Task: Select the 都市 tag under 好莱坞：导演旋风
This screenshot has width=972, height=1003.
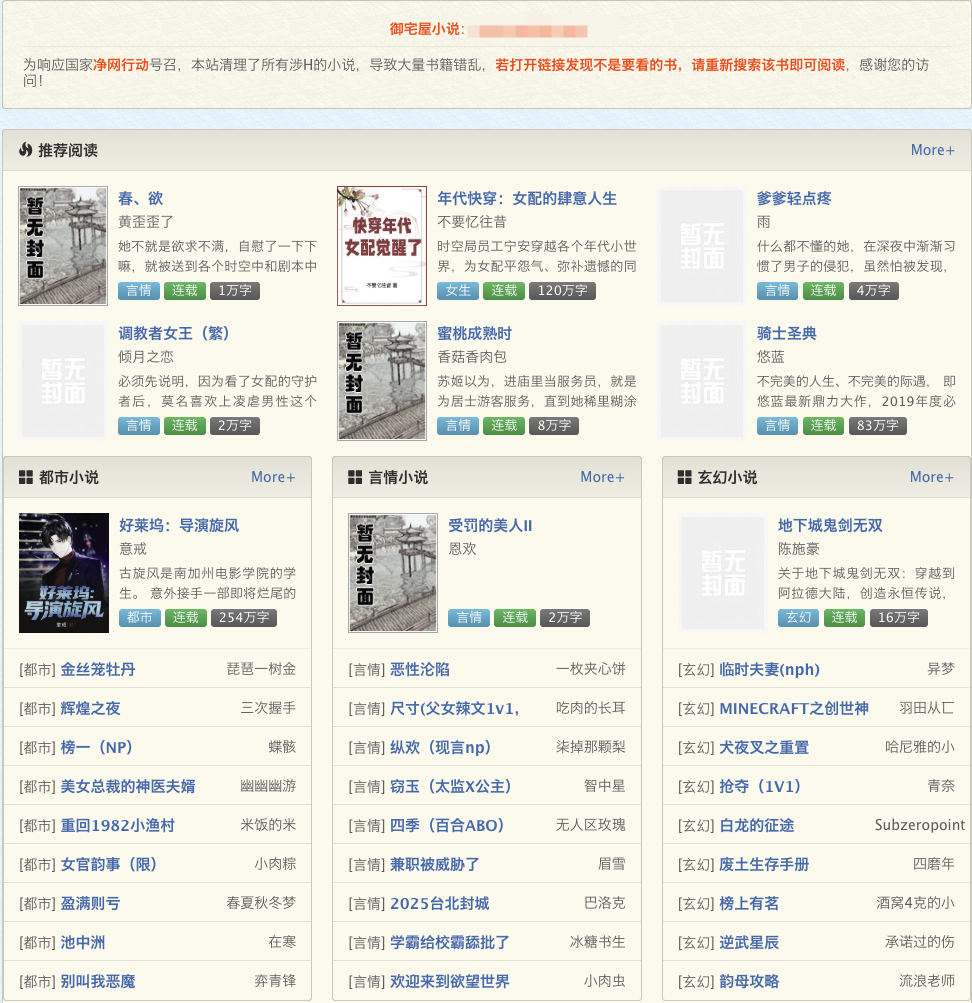Action: (x=138, y=618)
